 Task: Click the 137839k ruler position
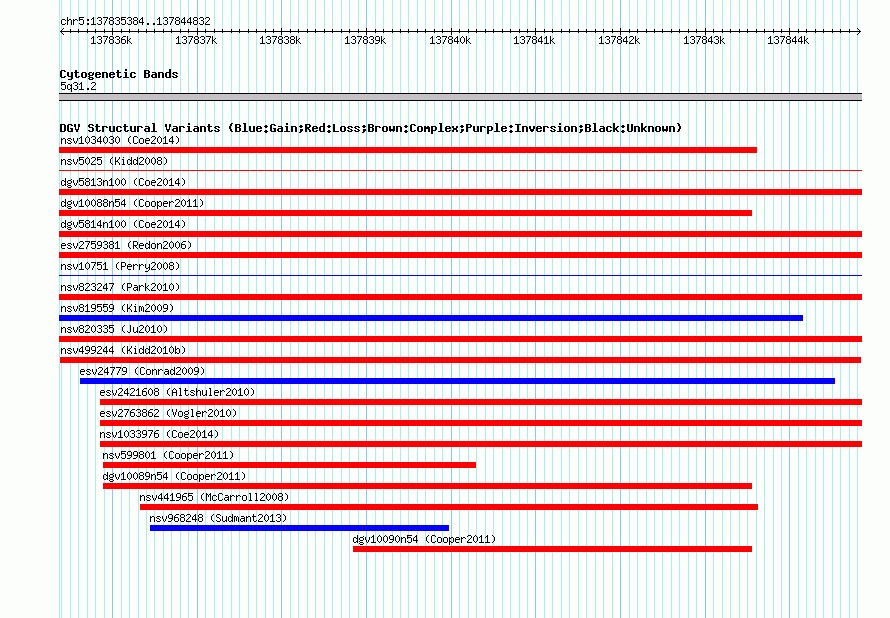[365, 40]
